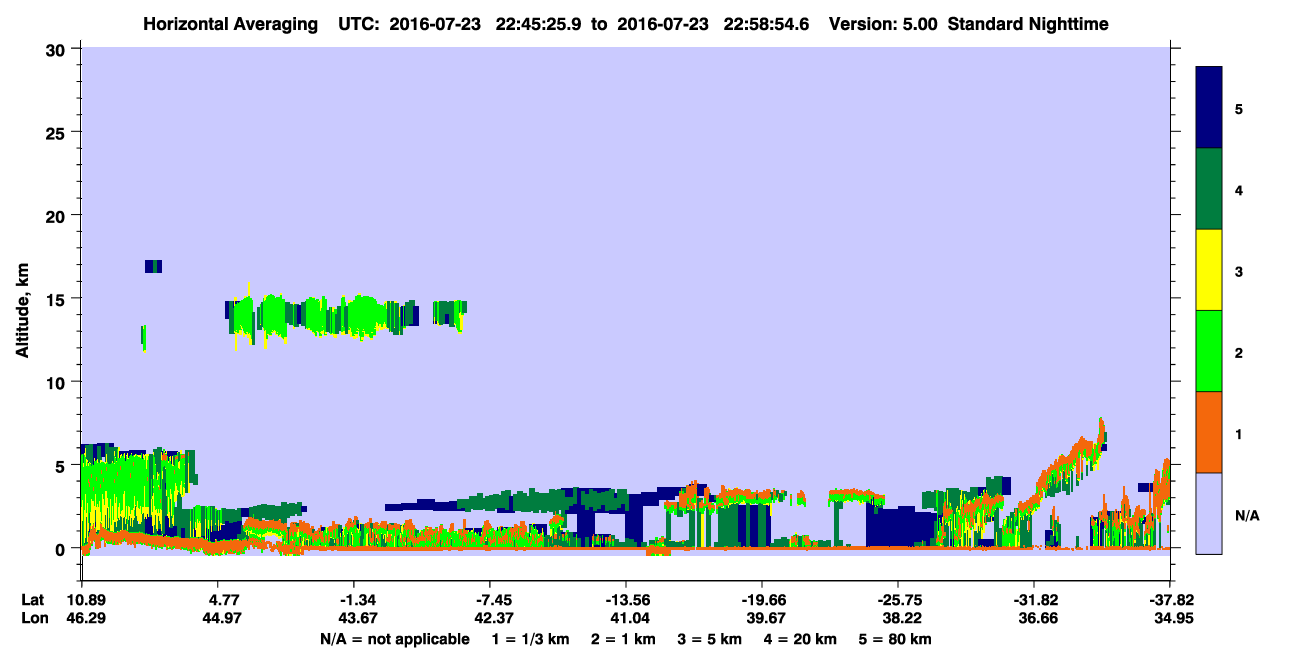Image resolution: width=1300 pixels, height=667 pixels.
Task: Click 'Standard Nighttime' in the title
Action: 1028,23
